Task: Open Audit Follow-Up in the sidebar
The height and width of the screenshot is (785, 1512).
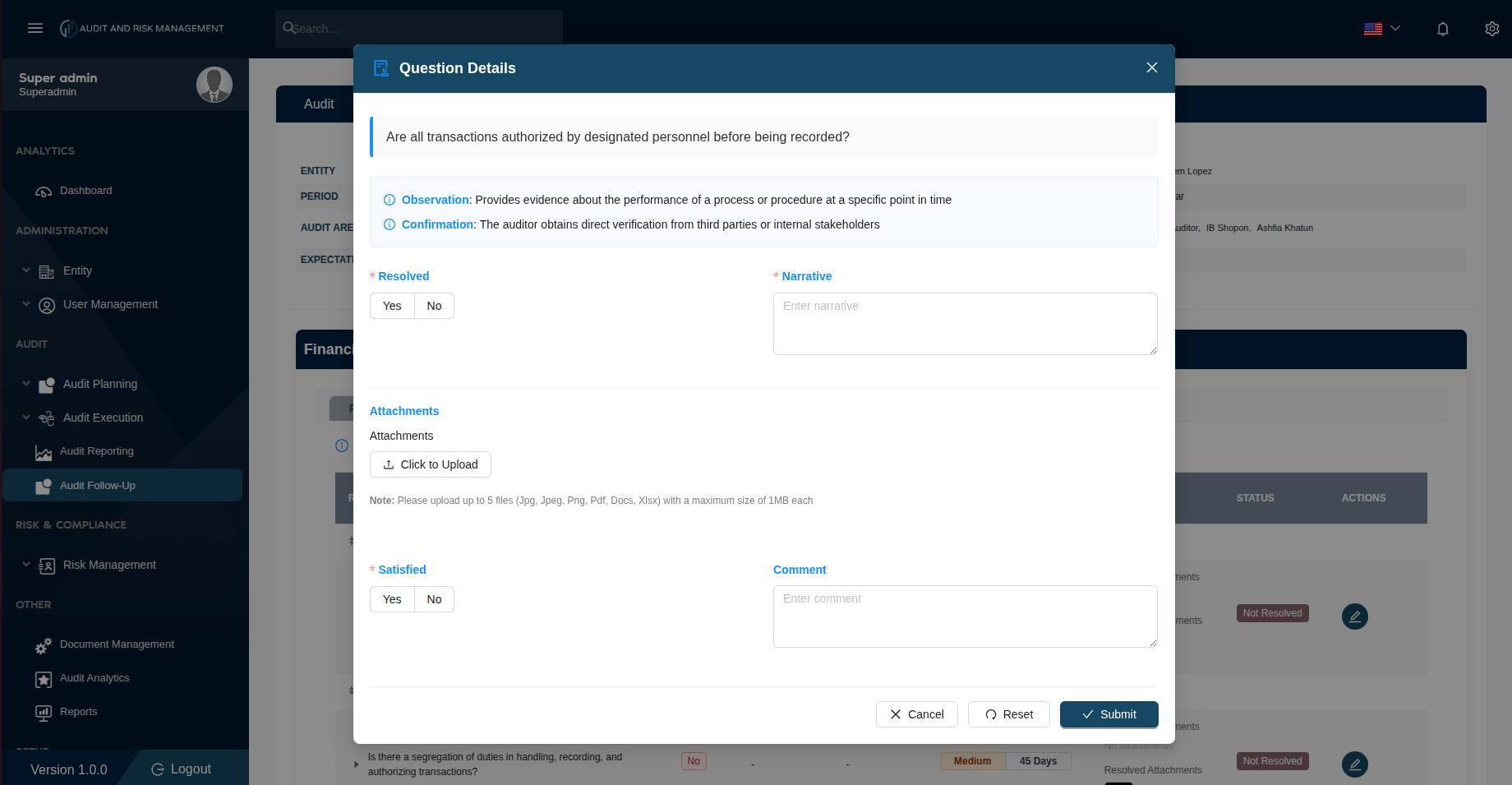Action: pyautogui.click(x=122, y=485)
